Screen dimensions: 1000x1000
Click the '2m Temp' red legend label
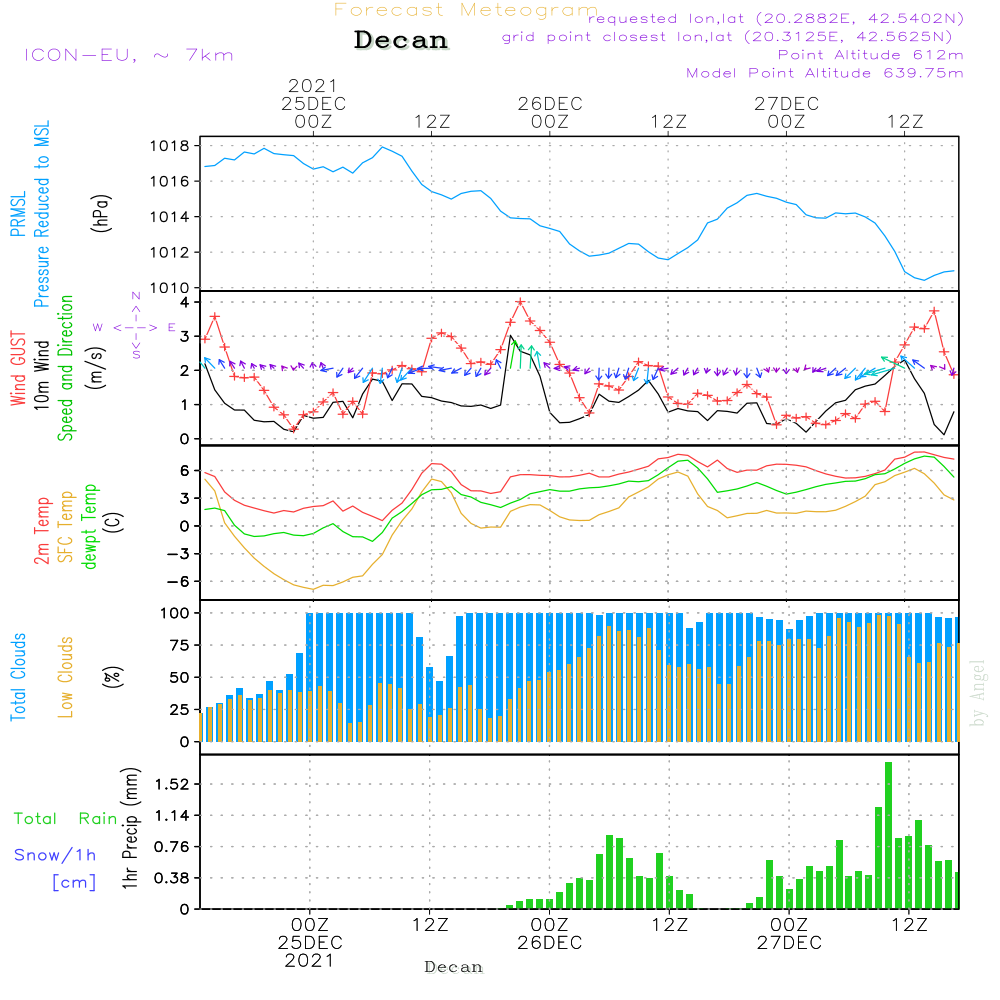coord(41,531)
